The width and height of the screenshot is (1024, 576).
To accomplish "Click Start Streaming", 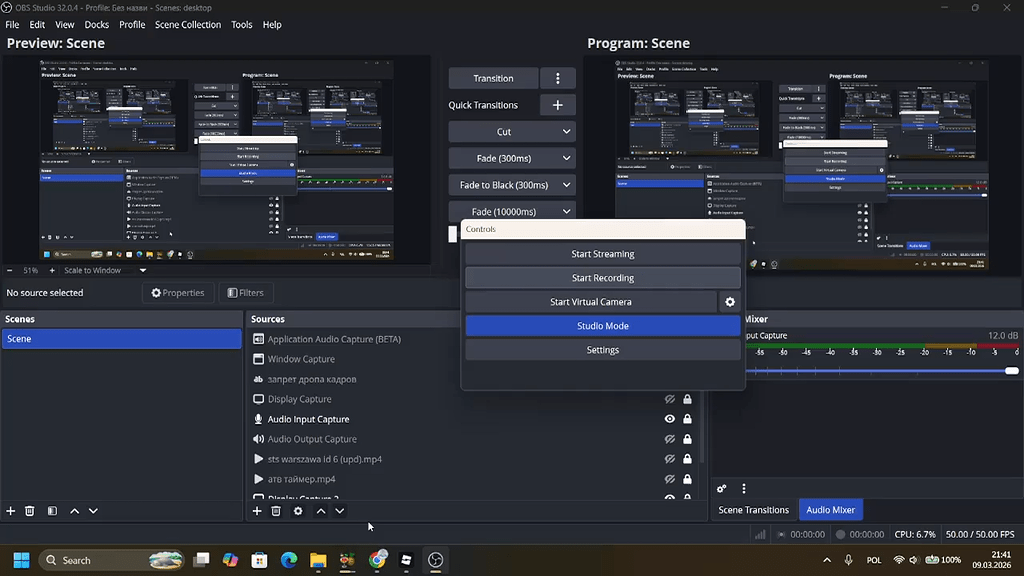I will [x=602, y=254].
